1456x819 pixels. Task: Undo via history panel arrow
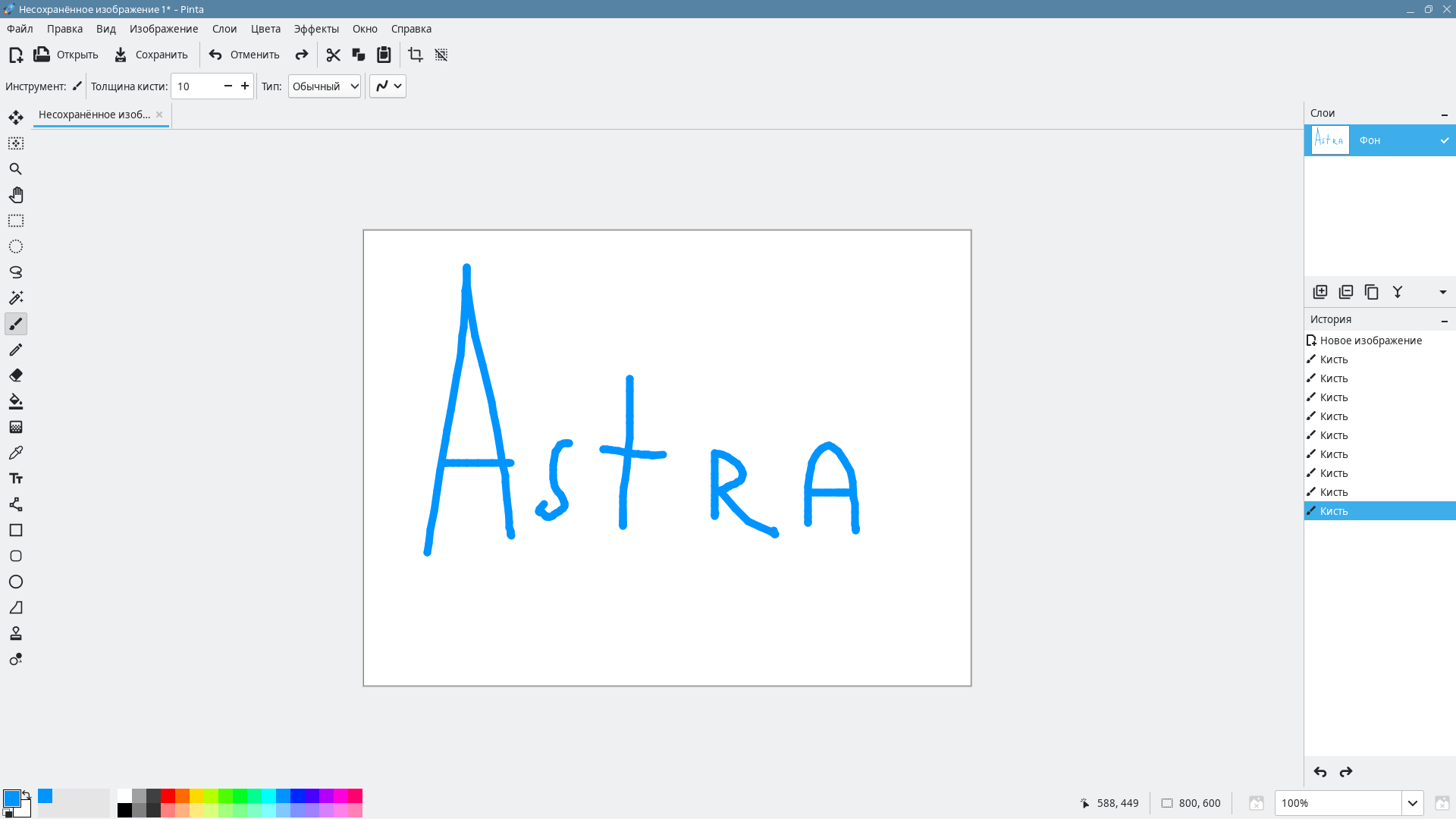point(1320,772)
